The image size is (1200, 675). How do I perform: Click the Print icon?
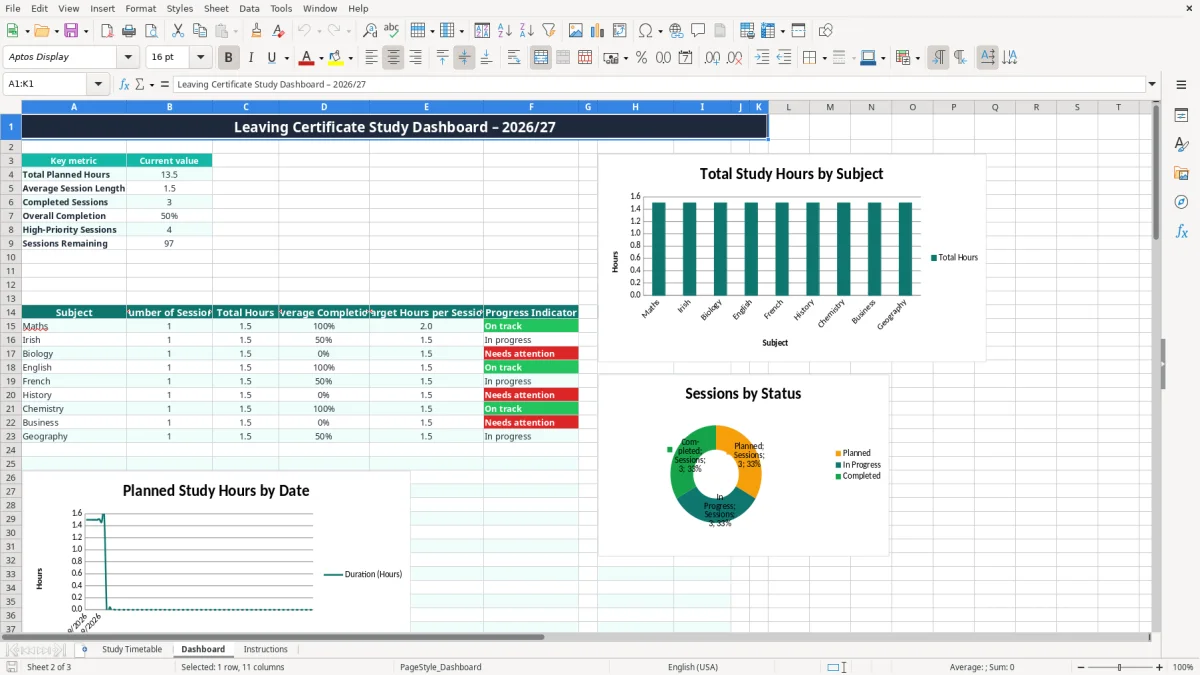coord(130,31)
